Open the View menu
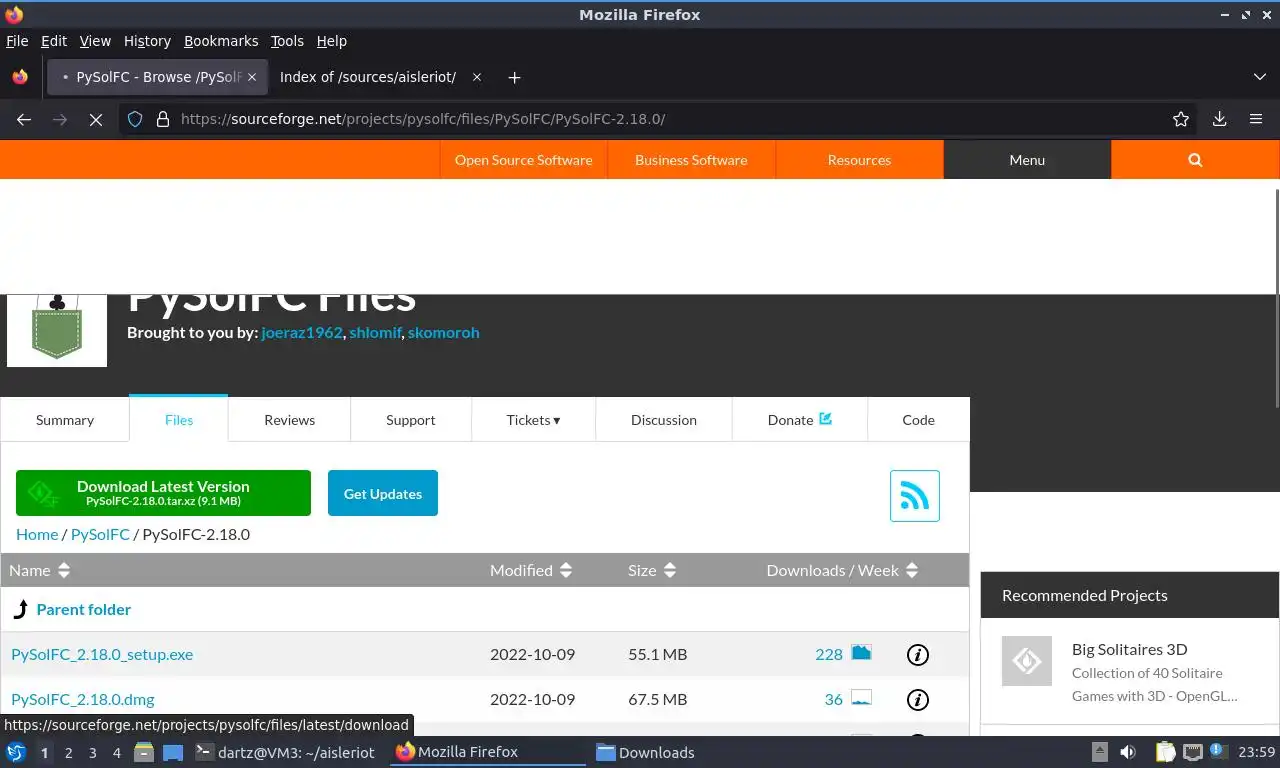The width and height of the screenshot is (1280, 768). tap(95, 41)
